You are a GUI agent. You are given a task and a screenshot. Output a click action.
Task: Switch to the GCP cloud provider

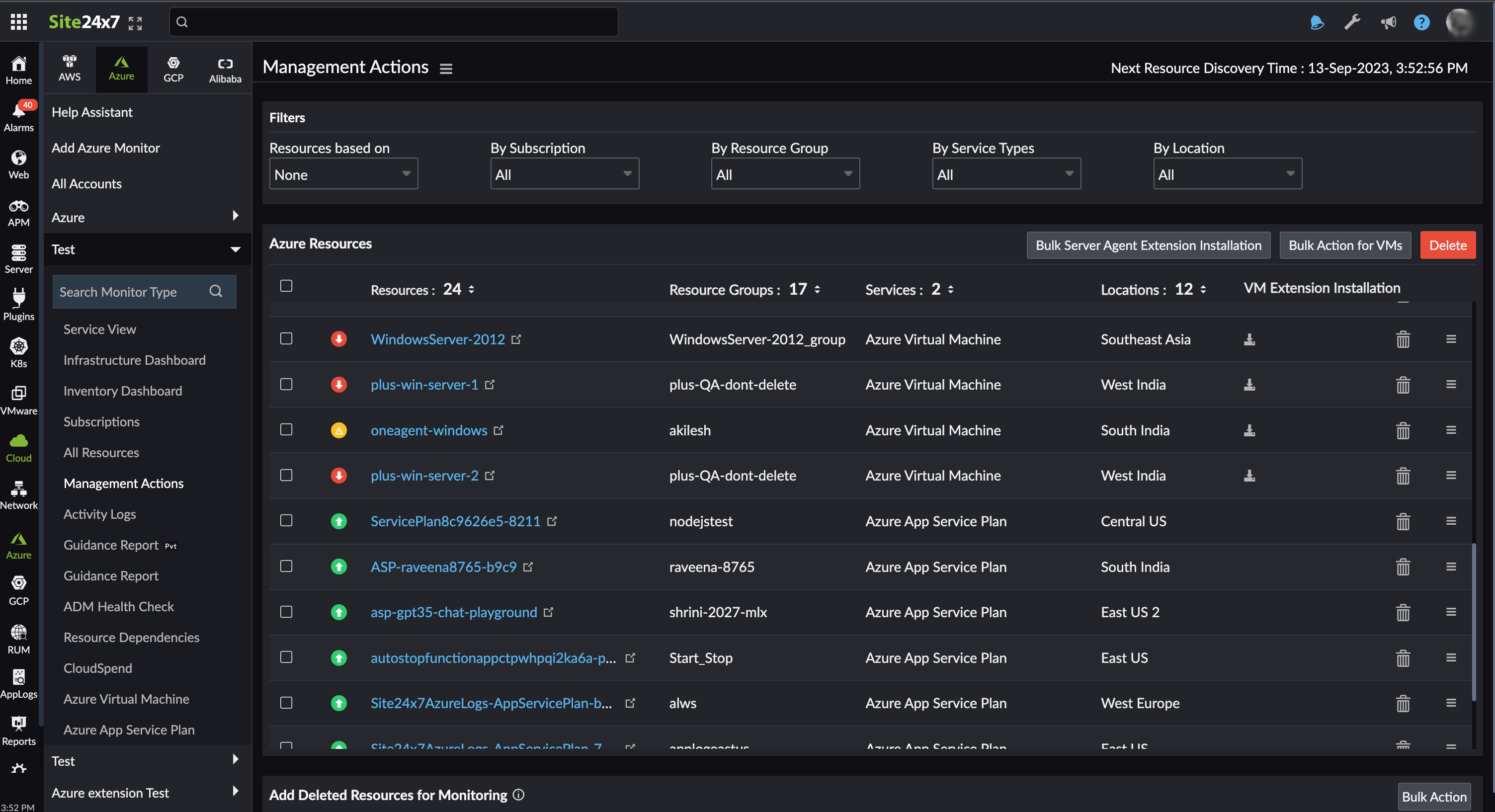(x=173, y=69)
